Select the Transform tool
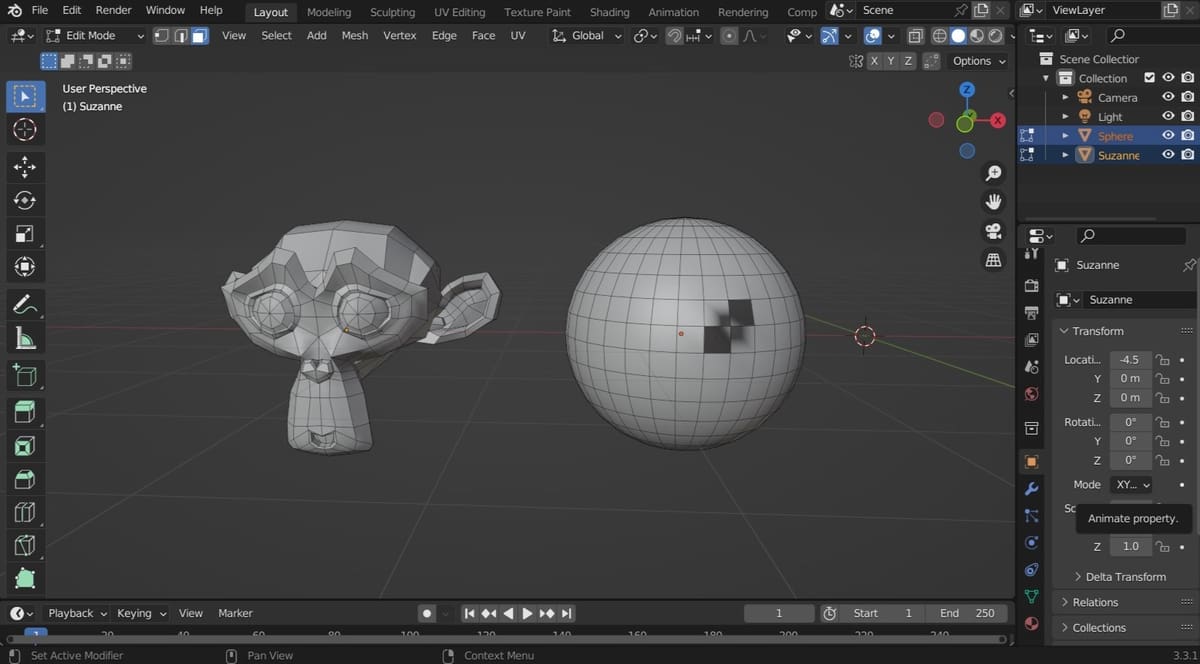The width and height of the screenshot is (1200, 664). tap(25, 267)
